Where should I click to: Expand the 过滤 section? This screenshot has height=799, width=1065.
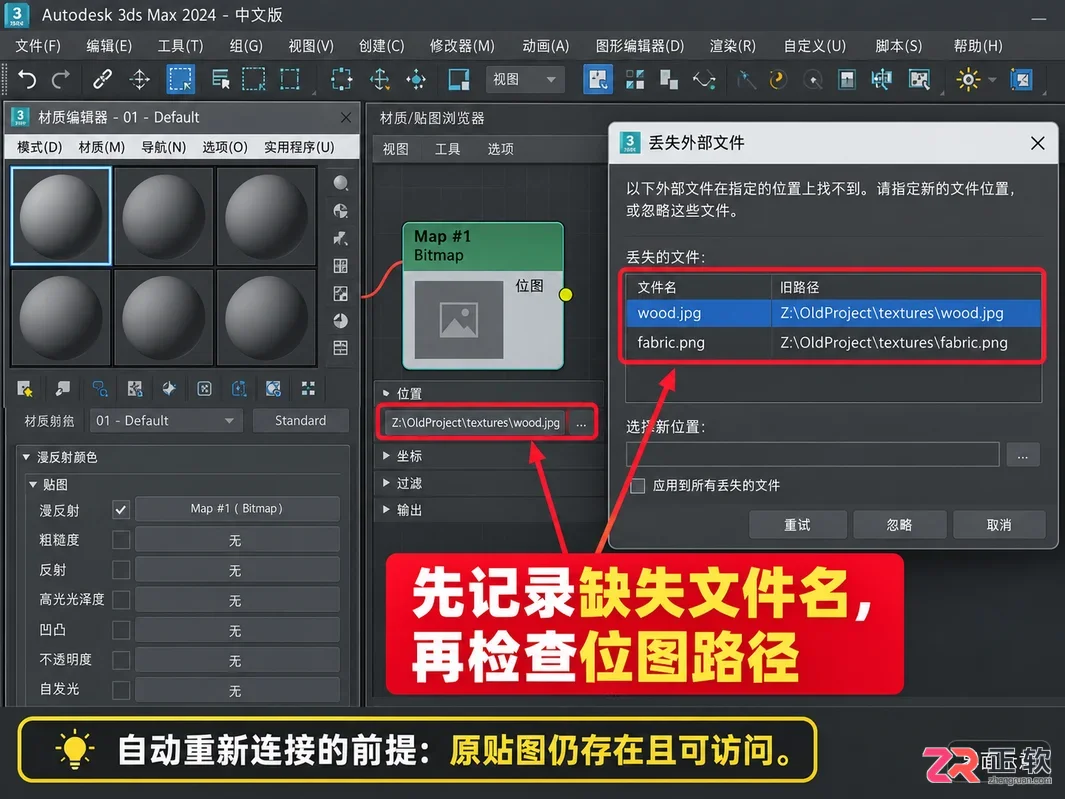386,482
